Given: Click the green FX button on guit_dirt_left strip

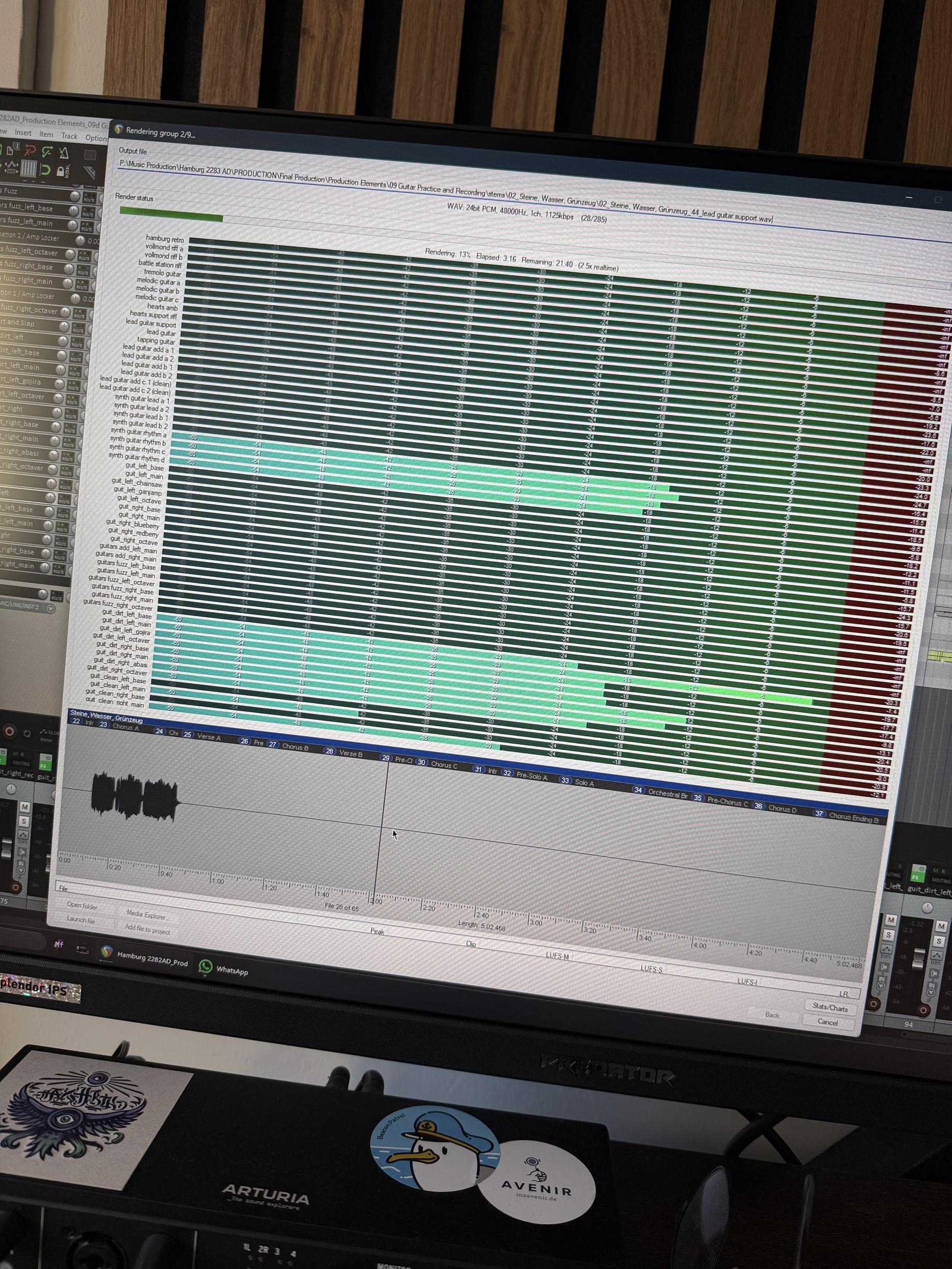Looking at the screenshot, I should point(919,877).
